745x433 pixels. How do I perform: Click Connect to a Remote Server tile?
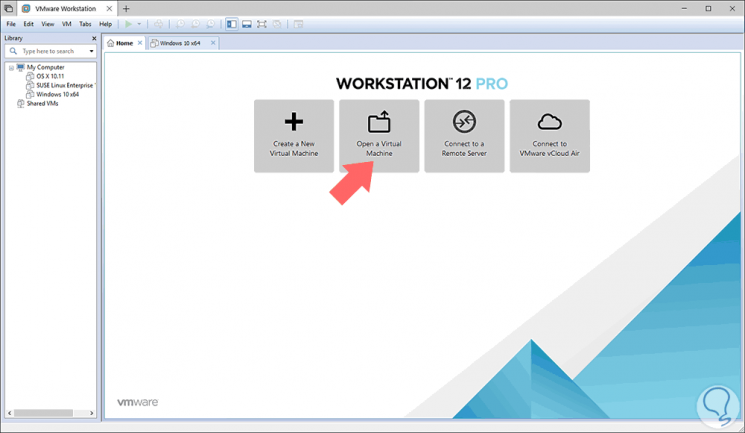coord(464,136)
